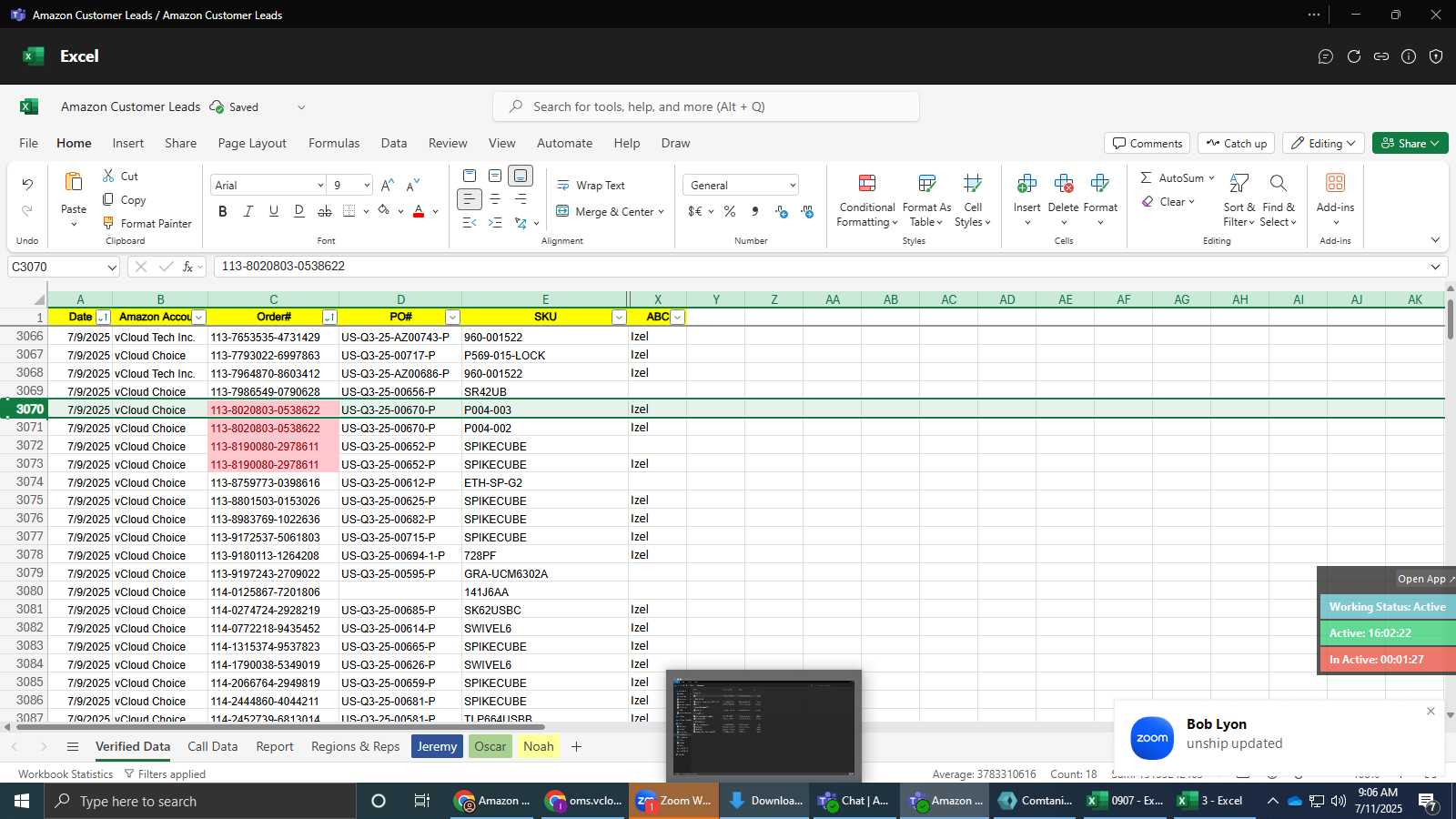Open filter dropdown on Date header
This screenshot has width=1456, height=819.
click(x=103, y=318)
